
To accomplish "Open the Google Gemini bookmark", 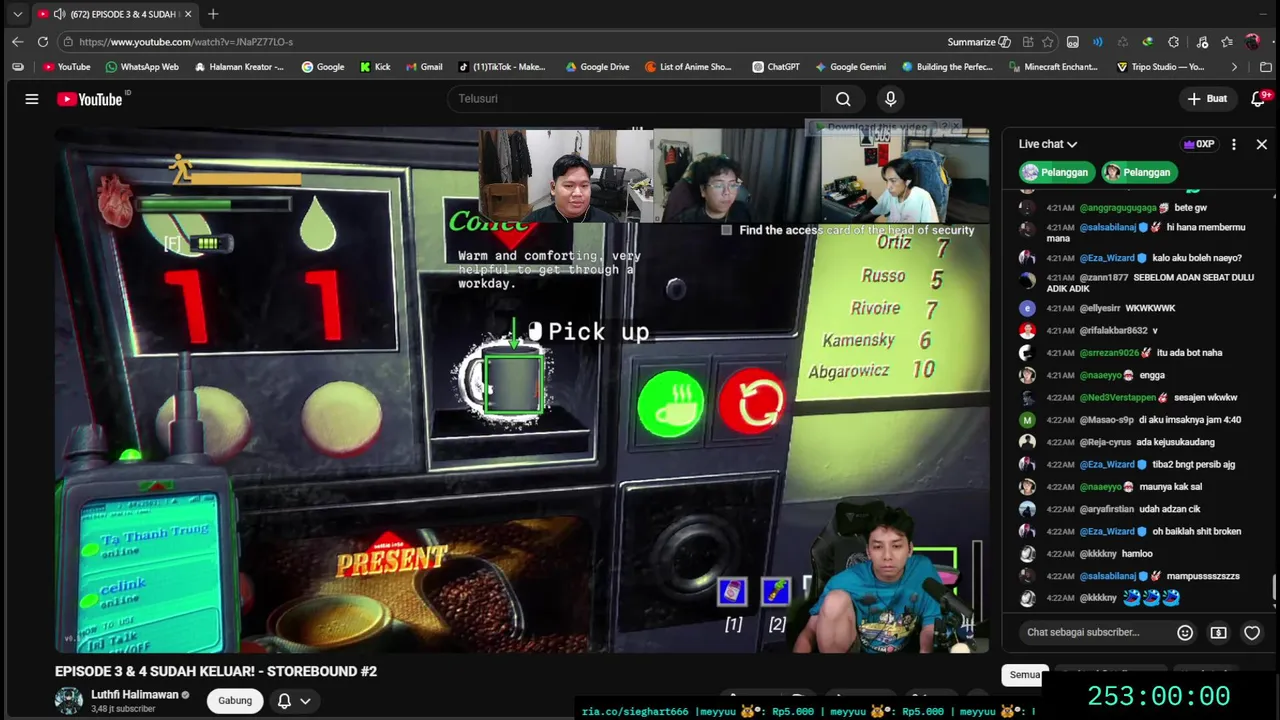I will [x=850, y=67].
